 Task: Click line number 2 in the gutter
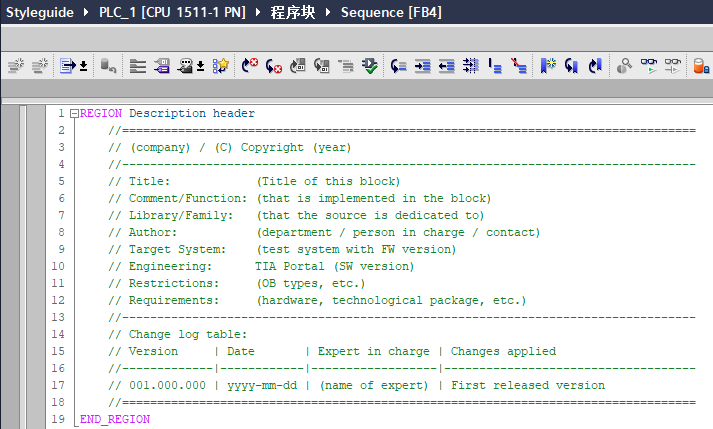[61, 130]
